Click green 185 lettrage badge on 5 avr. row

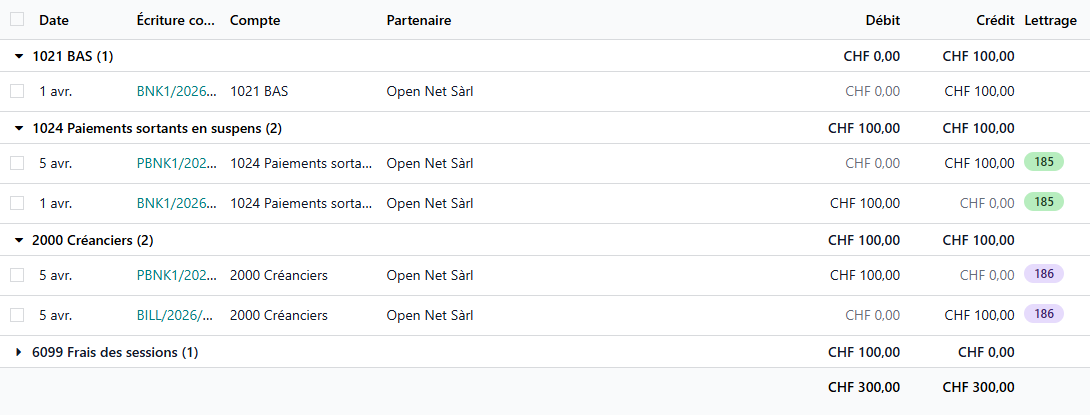(1043, 162)
